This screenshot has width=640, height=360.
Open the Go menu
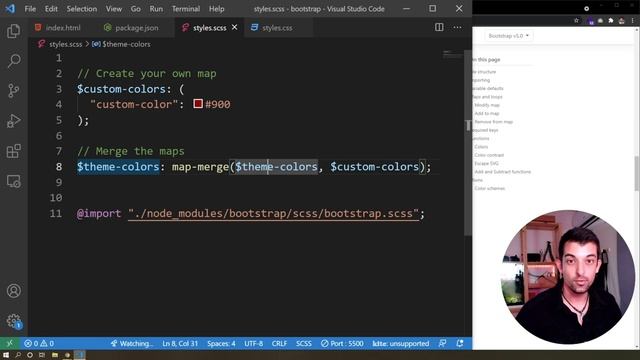136,9
